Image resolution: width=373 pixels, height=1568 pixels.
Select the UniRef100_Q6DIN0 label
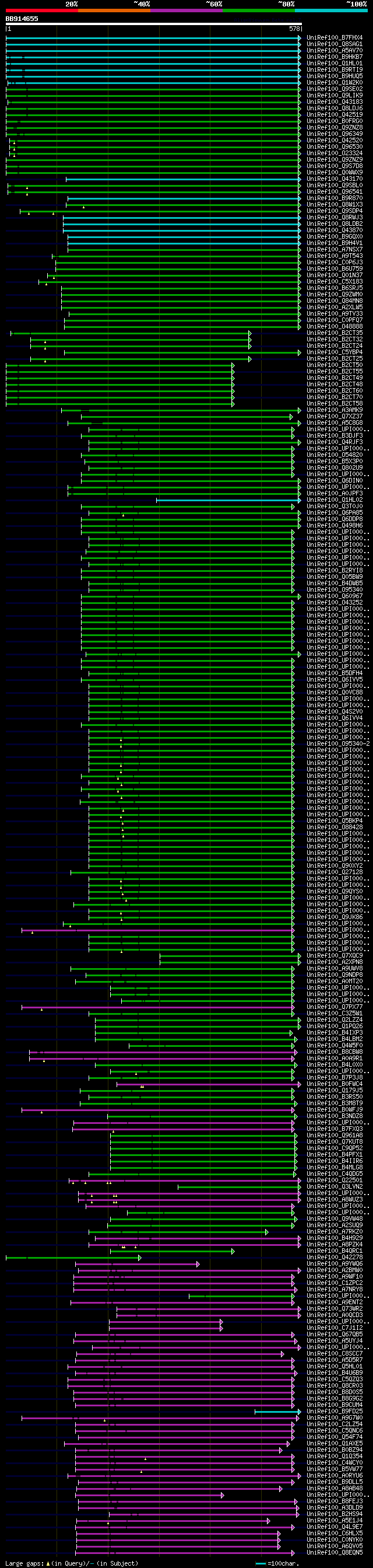335,481
